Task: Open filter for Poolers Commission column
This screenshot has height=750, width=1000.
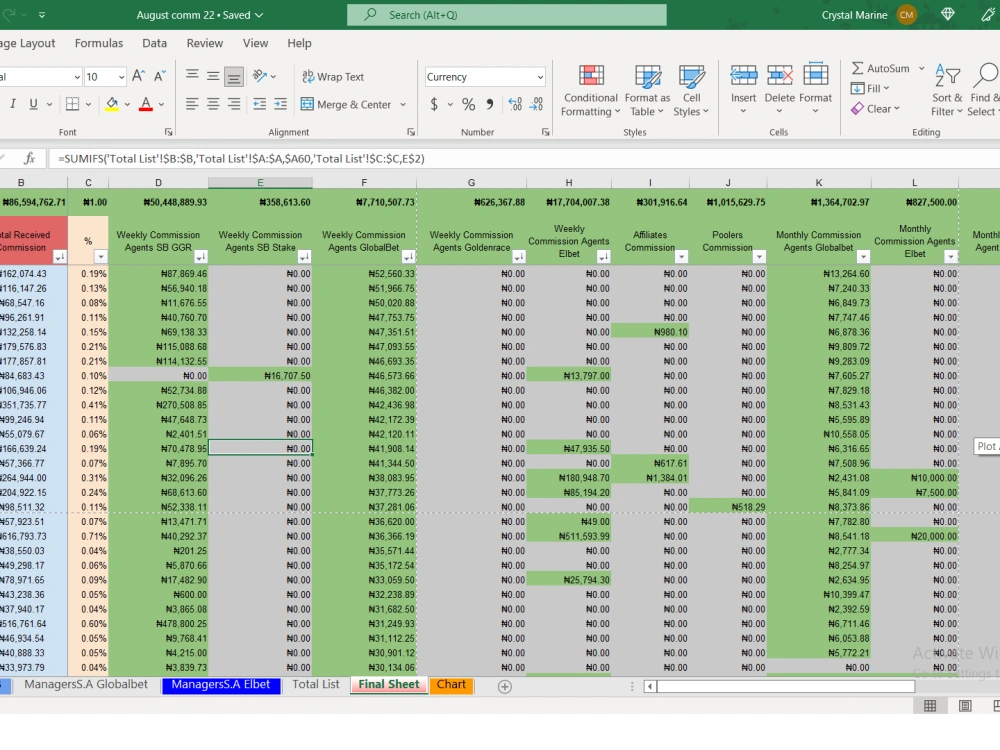Action: coord(759,257)
